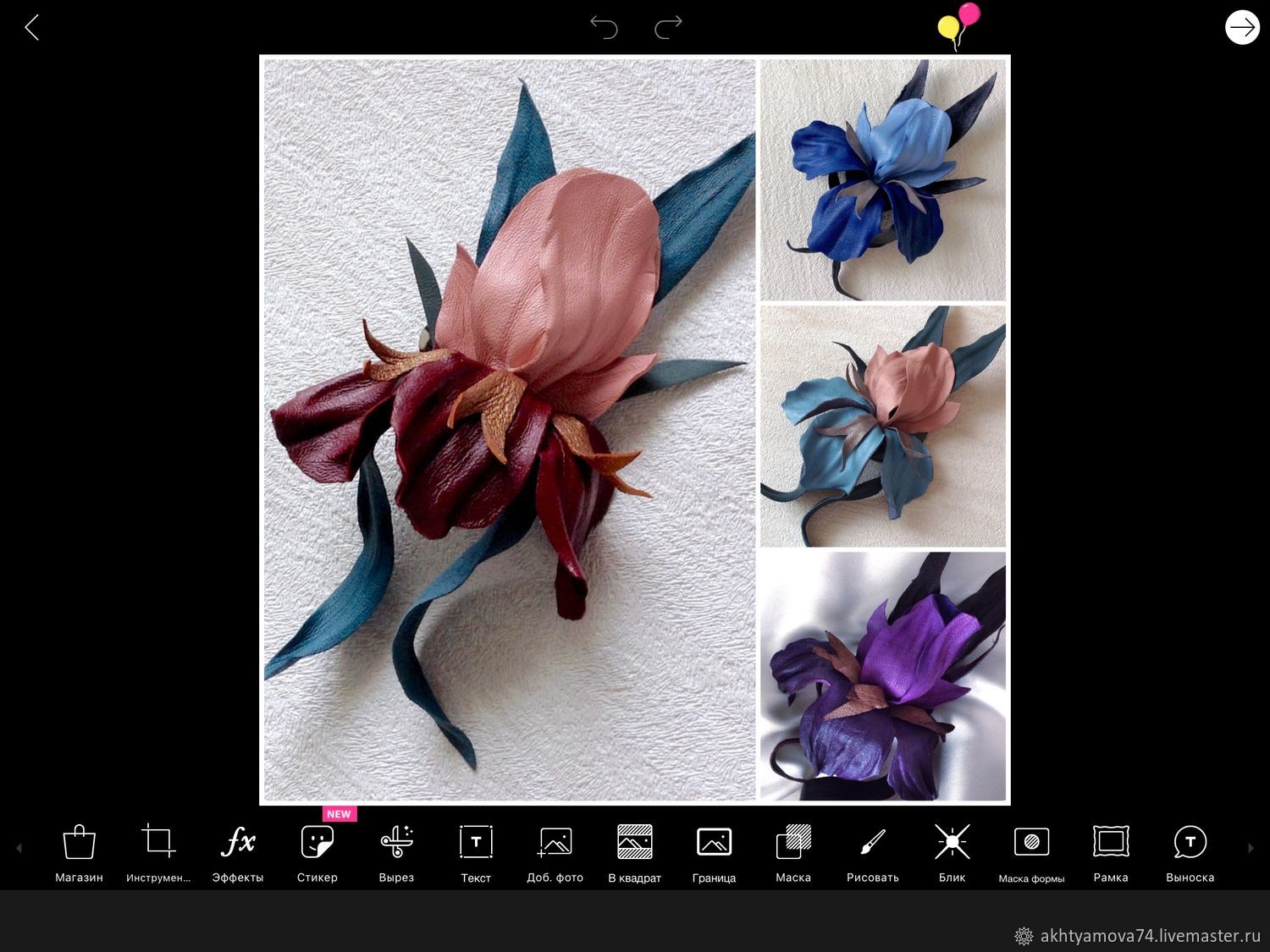Select the purple flower photo on satin
This screenshot has height=952, width=1270.
click(883, 676)
